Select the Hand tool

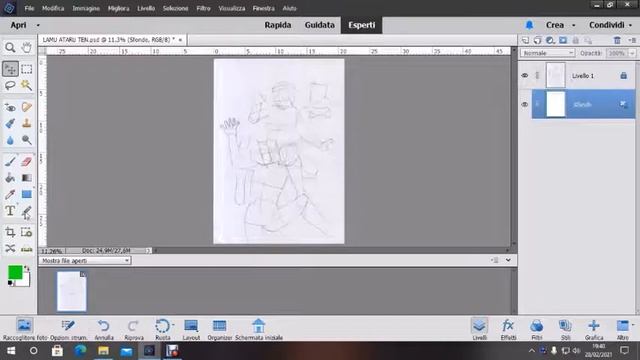point(27,47)
